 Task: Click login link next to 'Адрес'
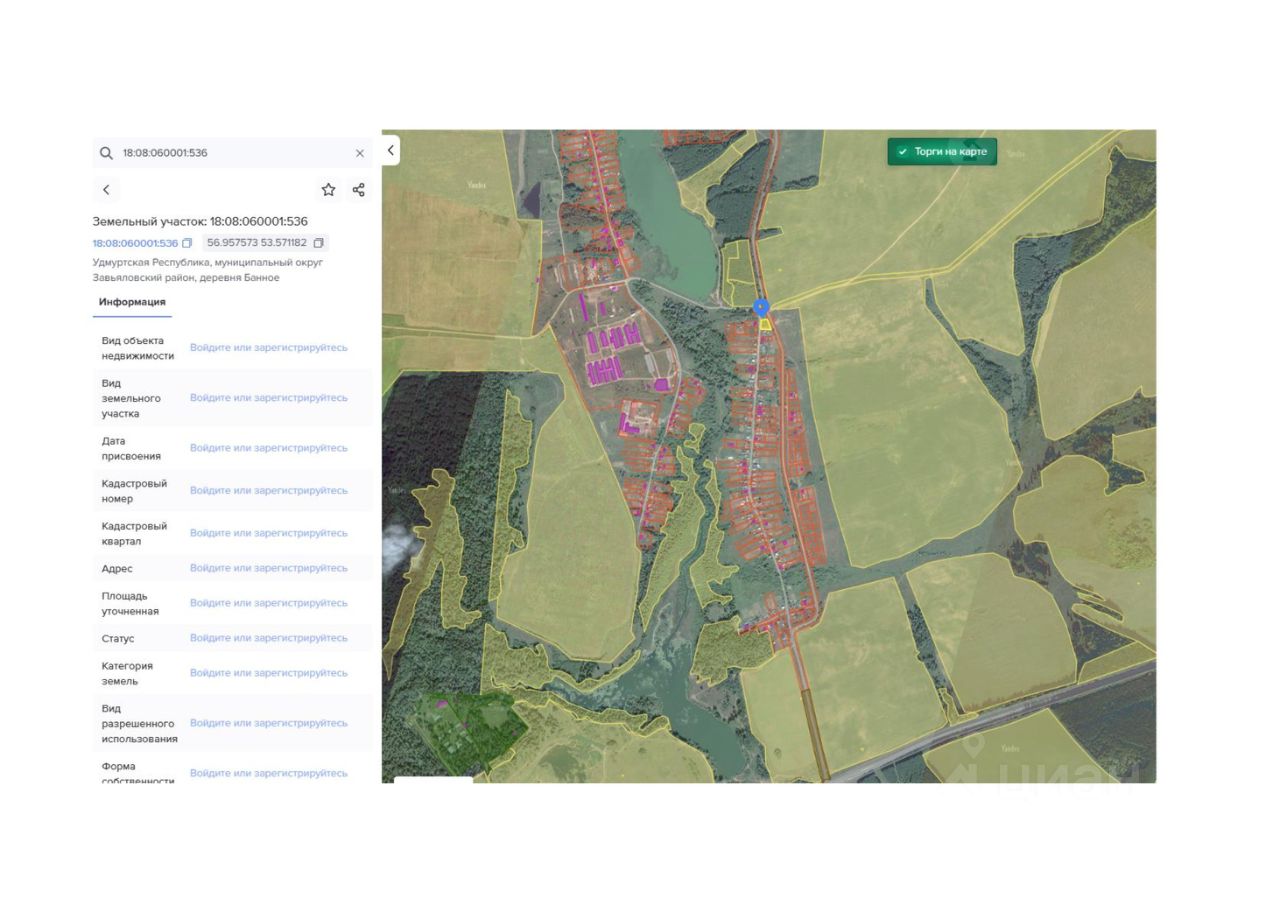tap(269, 568)
